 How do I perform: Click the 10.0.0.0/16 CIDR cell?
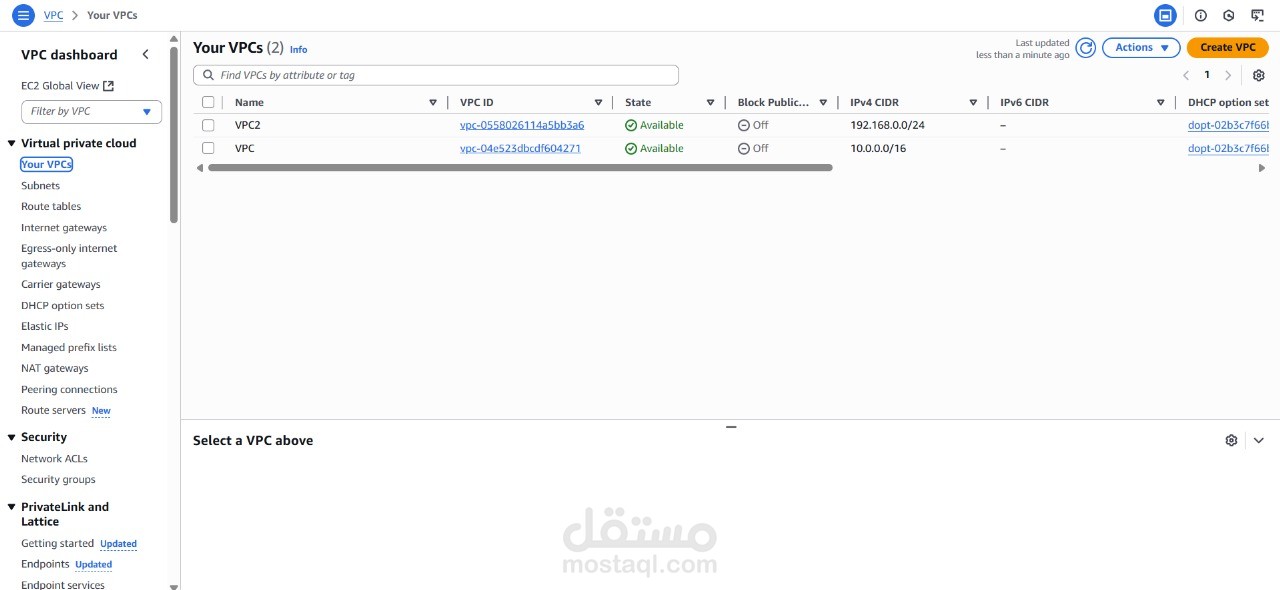pyautogui.click(x=878, y=148)
